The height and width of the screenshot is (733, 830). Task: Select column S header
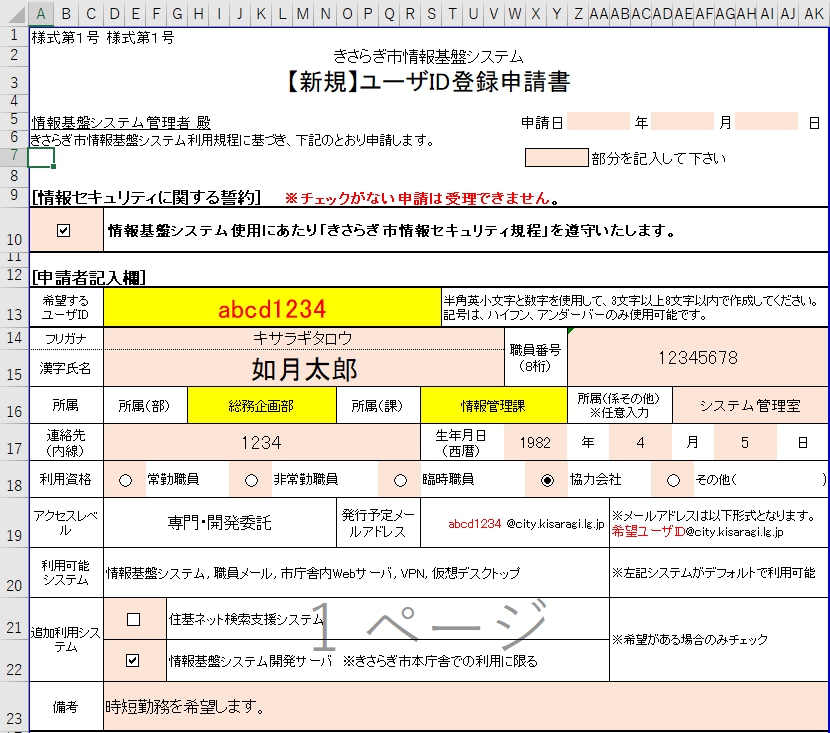coord(431,13)
